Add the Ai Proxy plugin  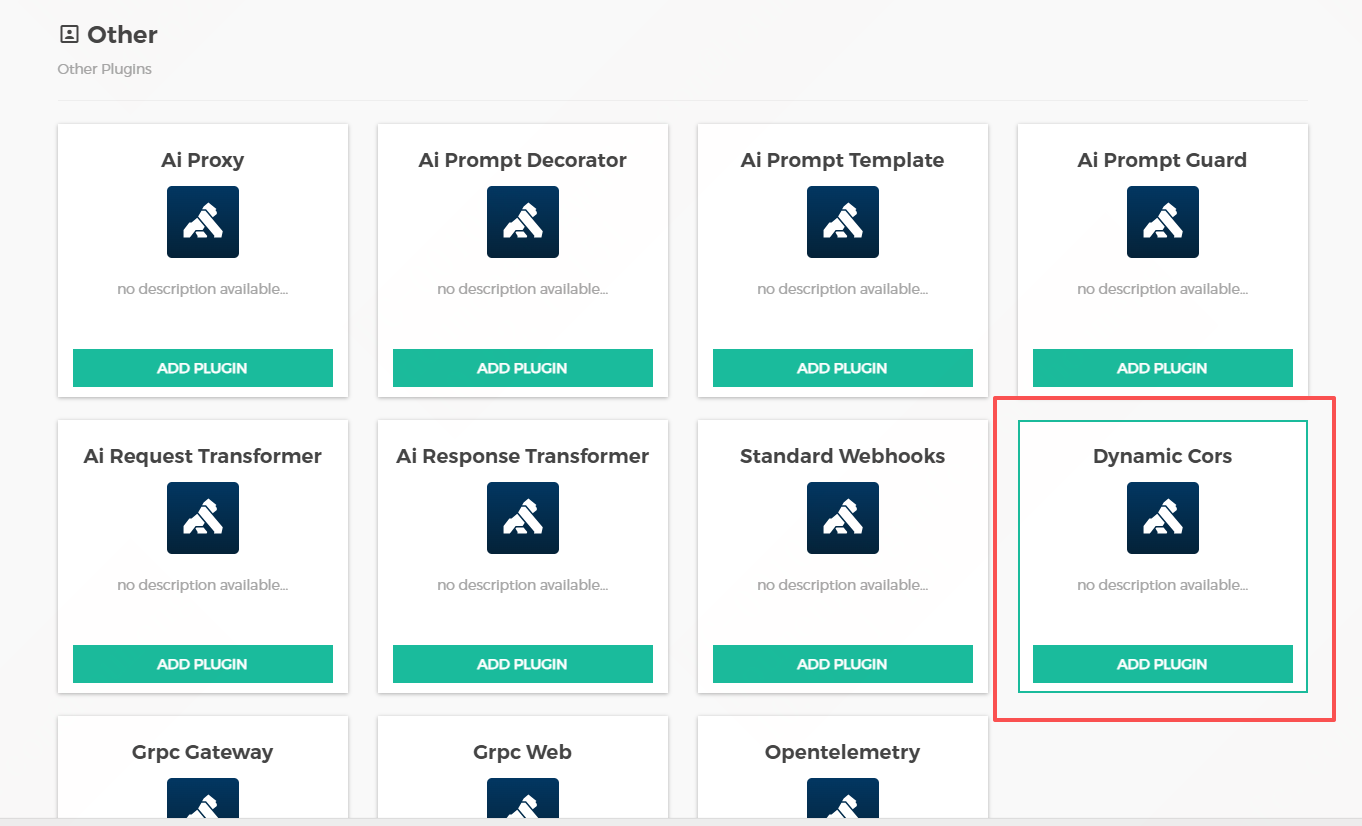pos(203,368)
